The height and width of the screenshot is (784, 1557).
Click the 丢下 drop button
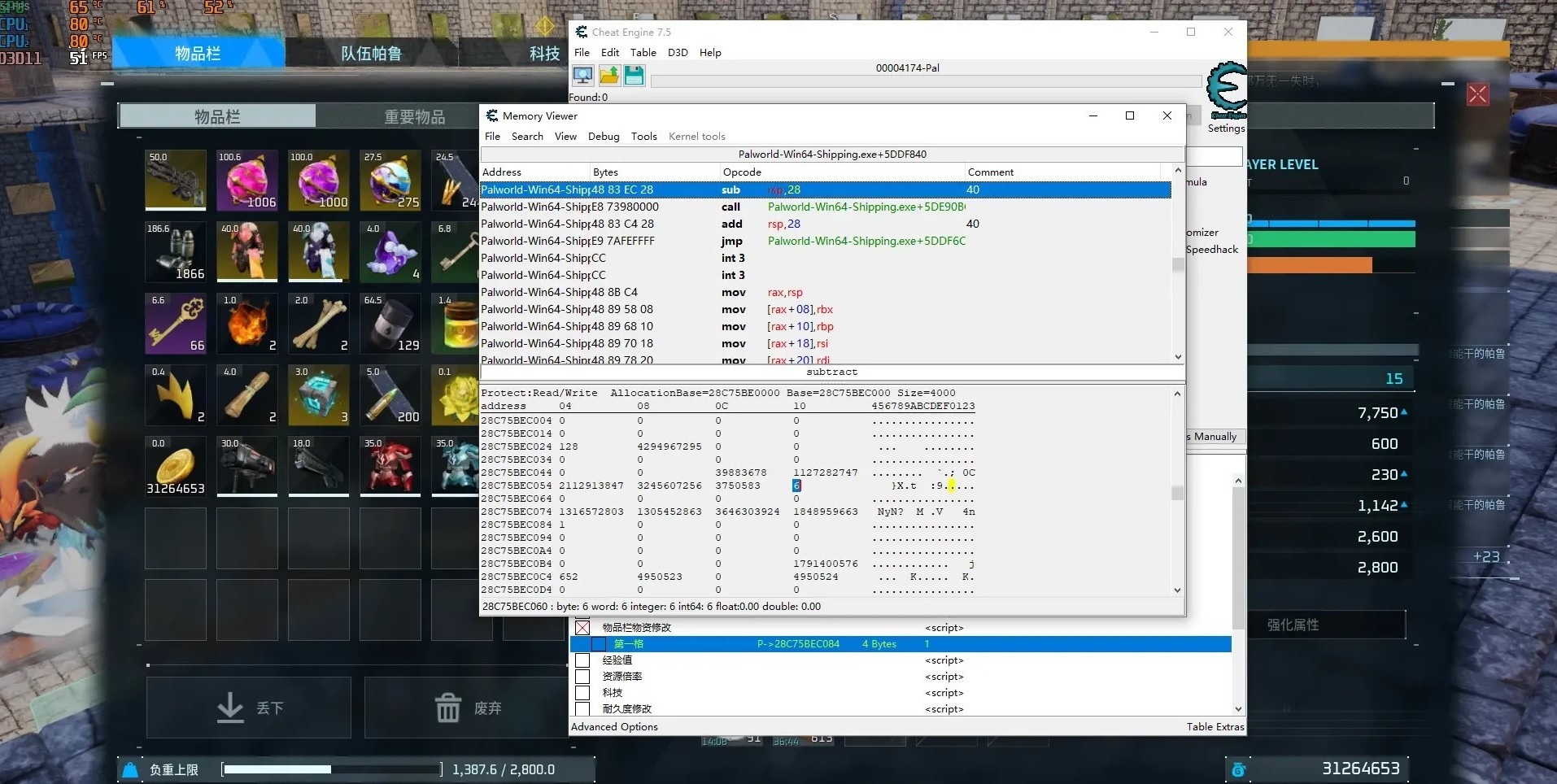tap(248, 708)
